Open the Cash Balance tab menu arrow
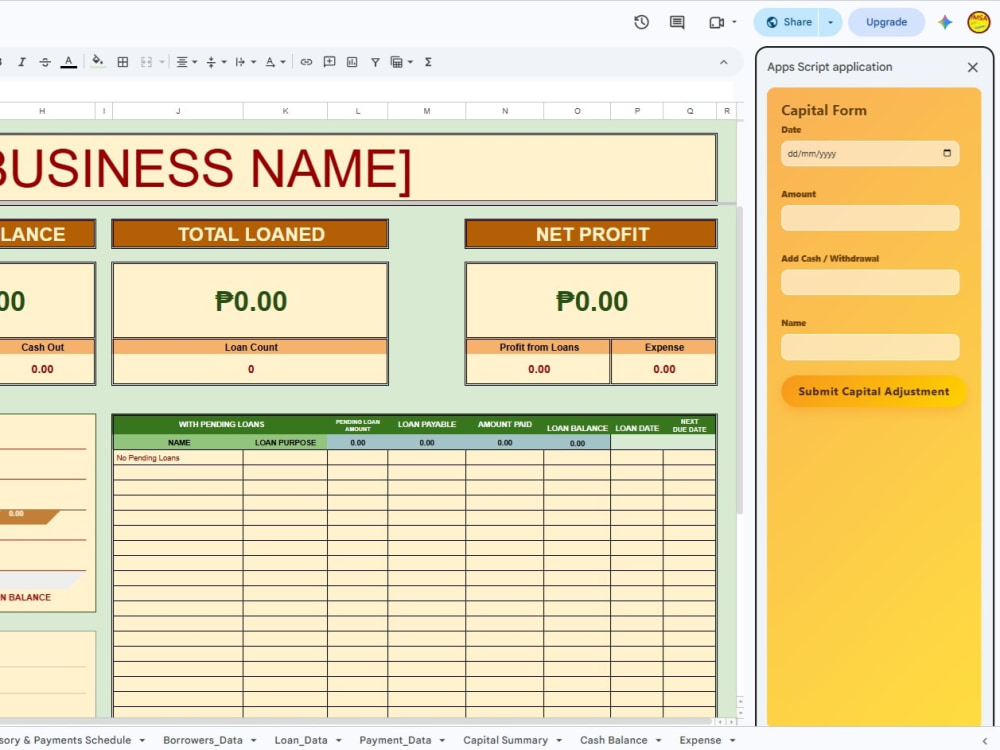 click(x=659, y=740)
